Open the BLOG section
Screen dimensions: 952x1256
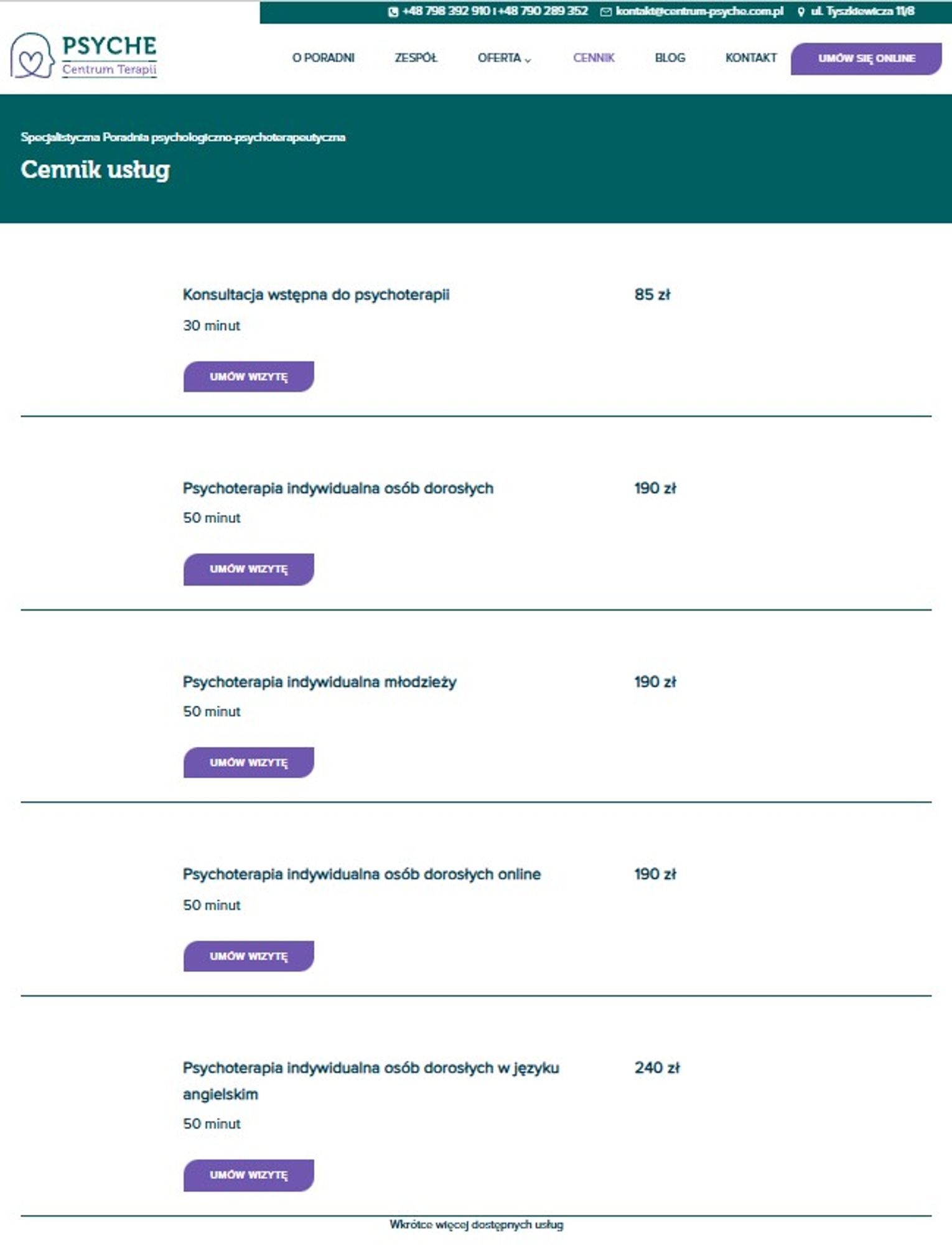tap(670, 58)
